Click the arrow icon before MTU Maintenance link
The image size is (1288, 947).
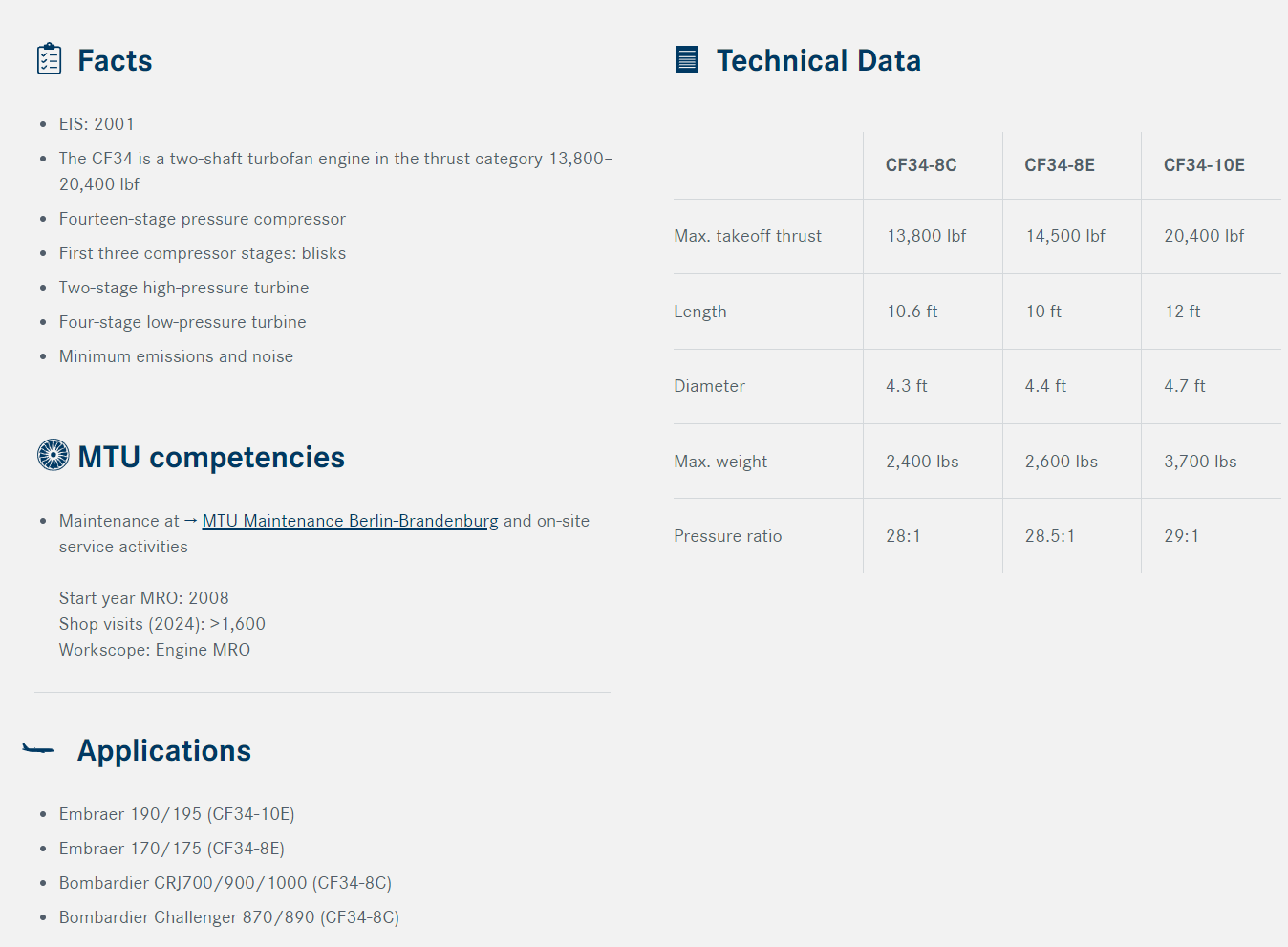tap(191, 520)
